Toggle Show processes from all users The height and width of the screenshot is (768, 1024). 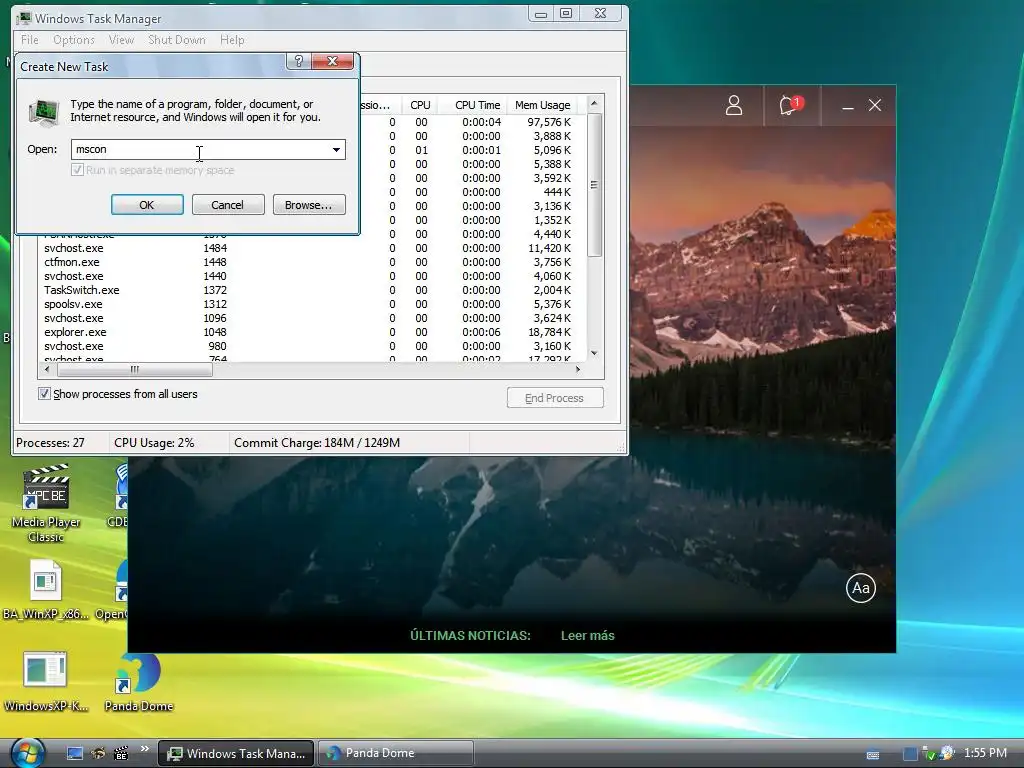pos(44,394)
